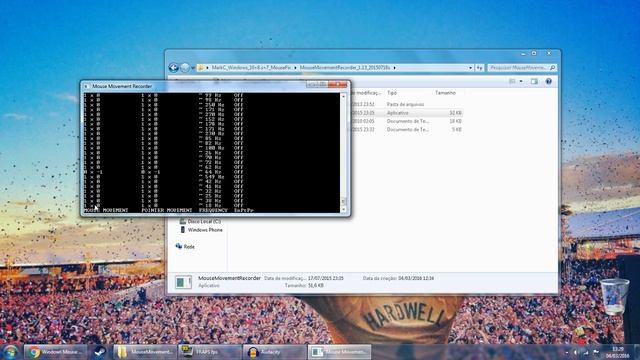The width and height of the screenshot is (640, 360).
Task: Click the folder icon in the address bar
Action: (201, 68)
